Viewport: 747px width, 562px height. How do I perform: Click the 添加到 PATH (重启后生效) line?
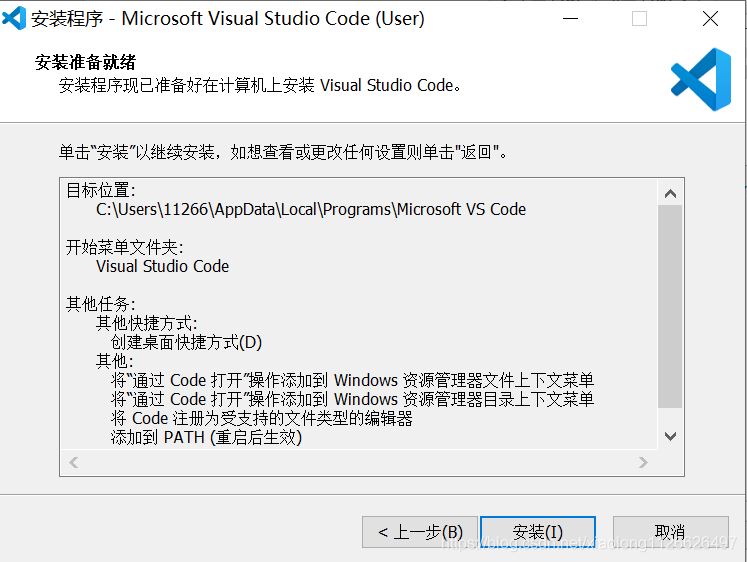click(206, 437)
